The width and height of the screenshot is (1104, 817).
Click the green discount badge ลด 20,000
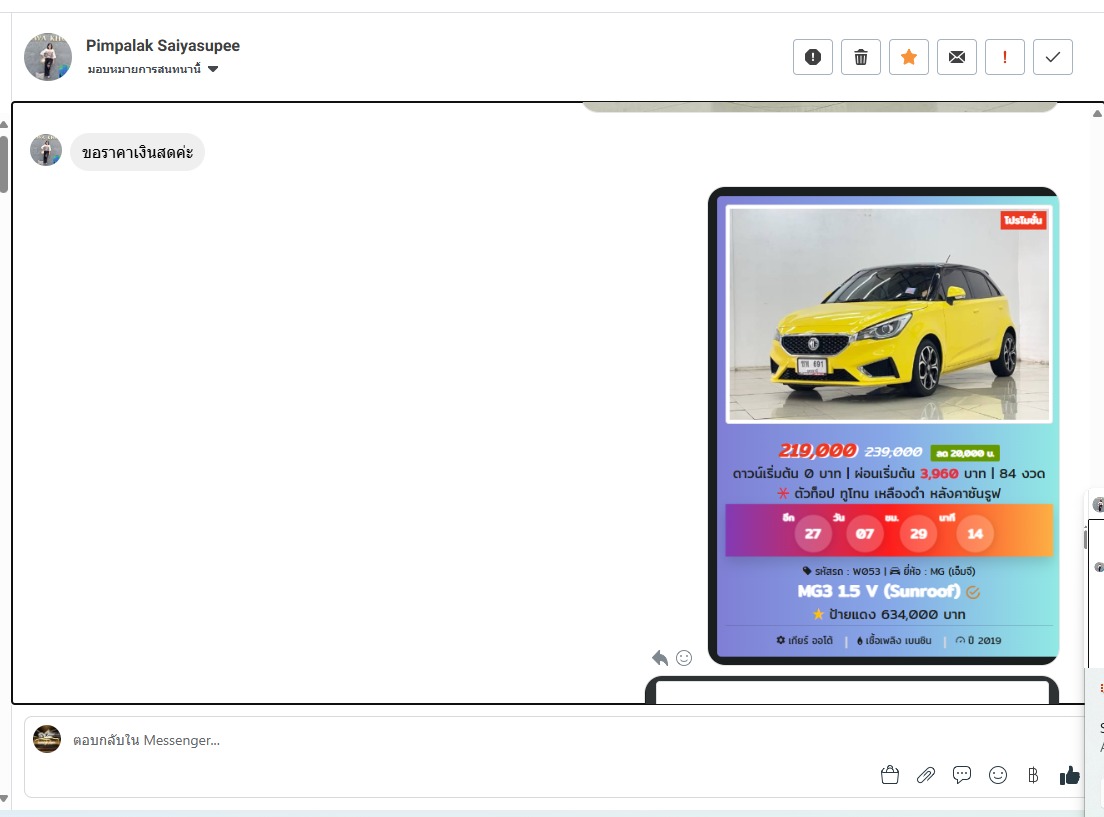pos(965,453)
